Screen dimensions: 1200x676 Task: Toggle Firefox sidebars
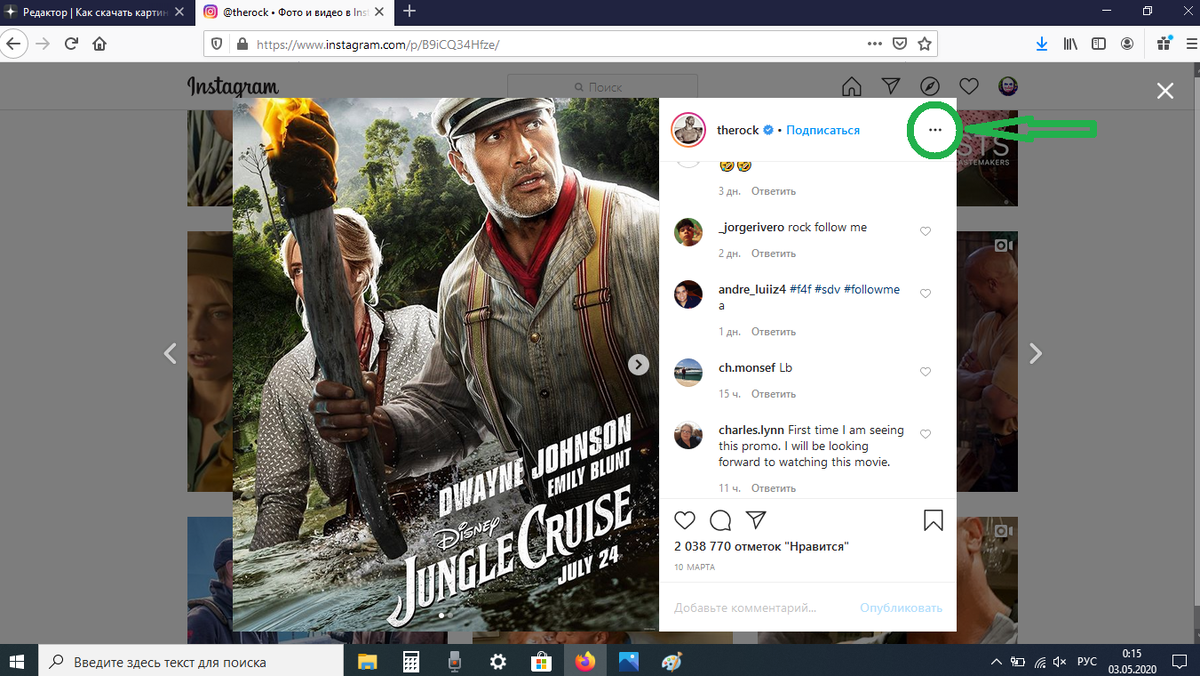point(1099,44)
